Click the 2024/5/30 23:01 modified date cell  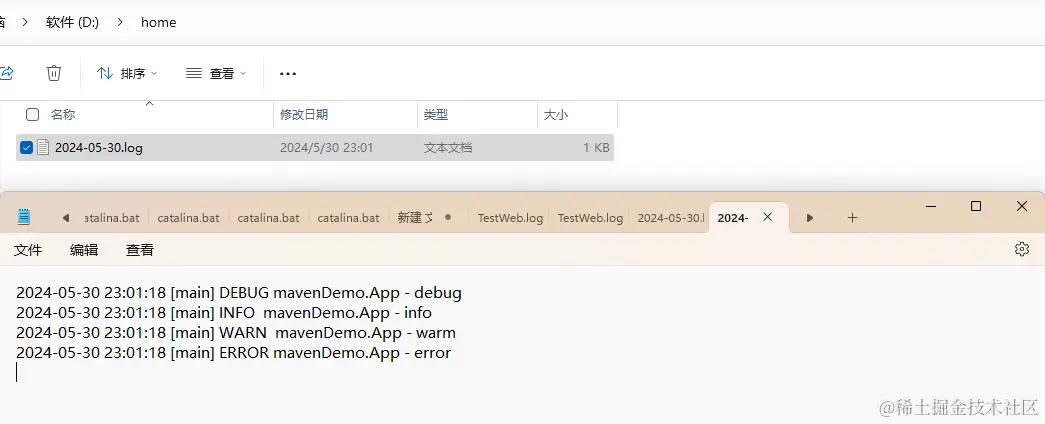point(327,148)
